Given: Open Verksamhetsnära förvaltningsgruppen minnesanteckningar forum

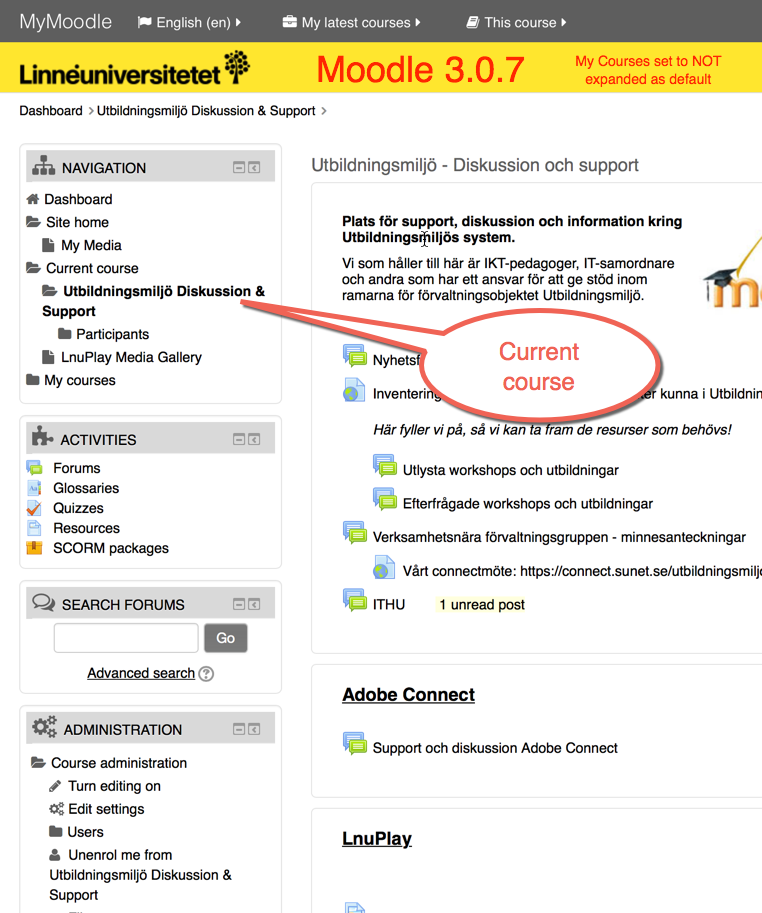Looking at the screenshot, I should [559, 537].
